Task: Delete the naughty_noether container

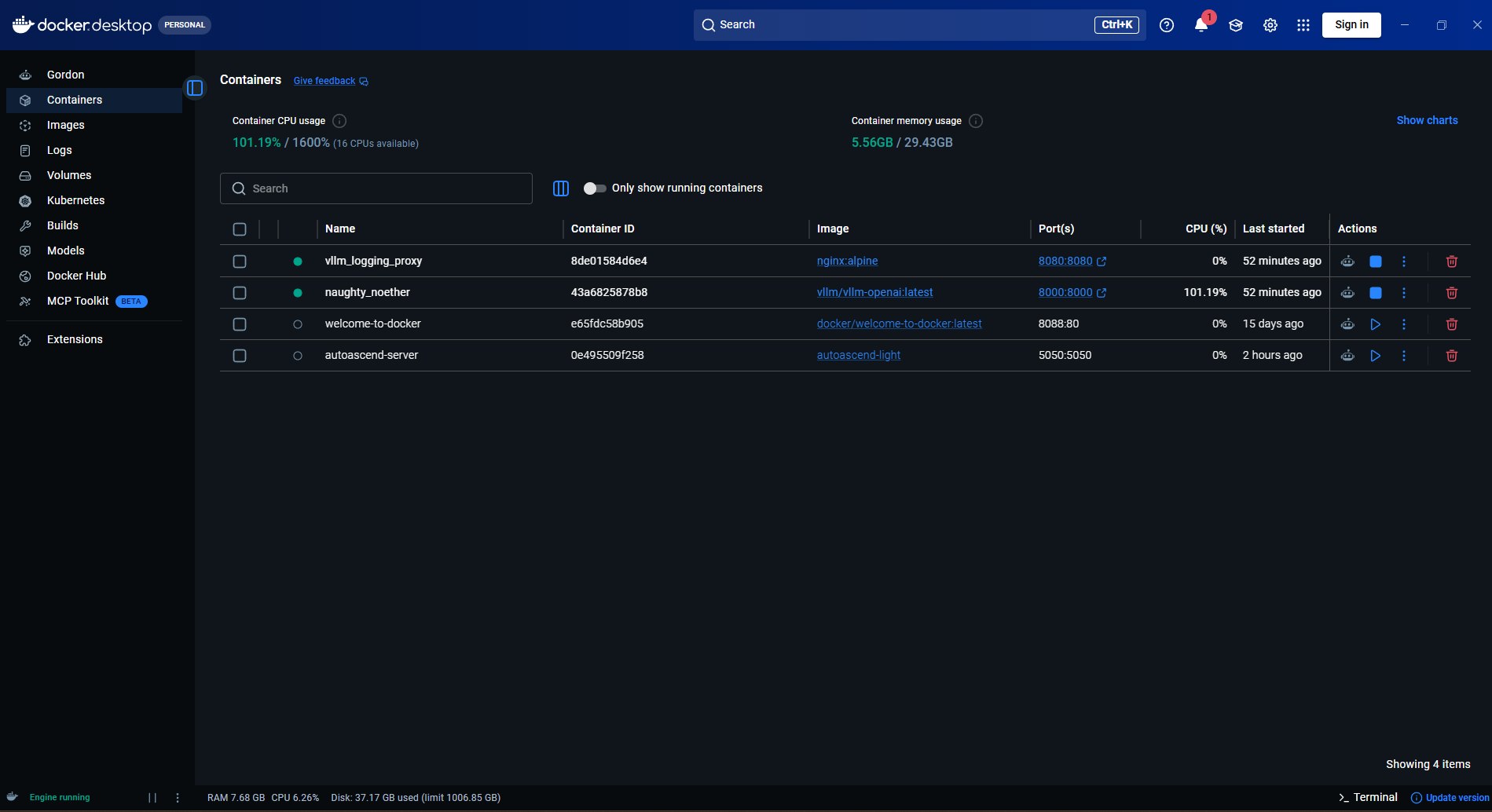Action: click(1452, 293)
